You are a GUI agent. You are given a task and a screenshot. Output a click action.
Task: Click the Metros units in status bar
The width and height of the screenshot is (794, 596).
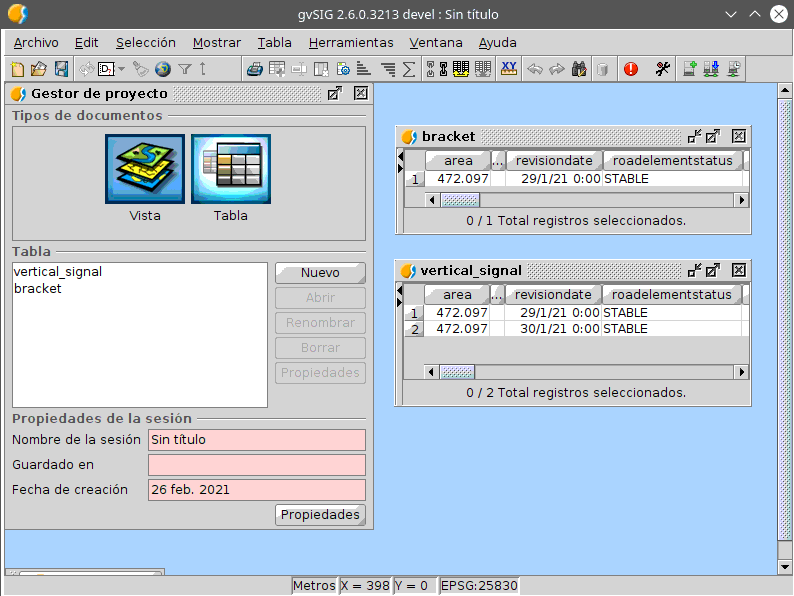tap(314, 586)
